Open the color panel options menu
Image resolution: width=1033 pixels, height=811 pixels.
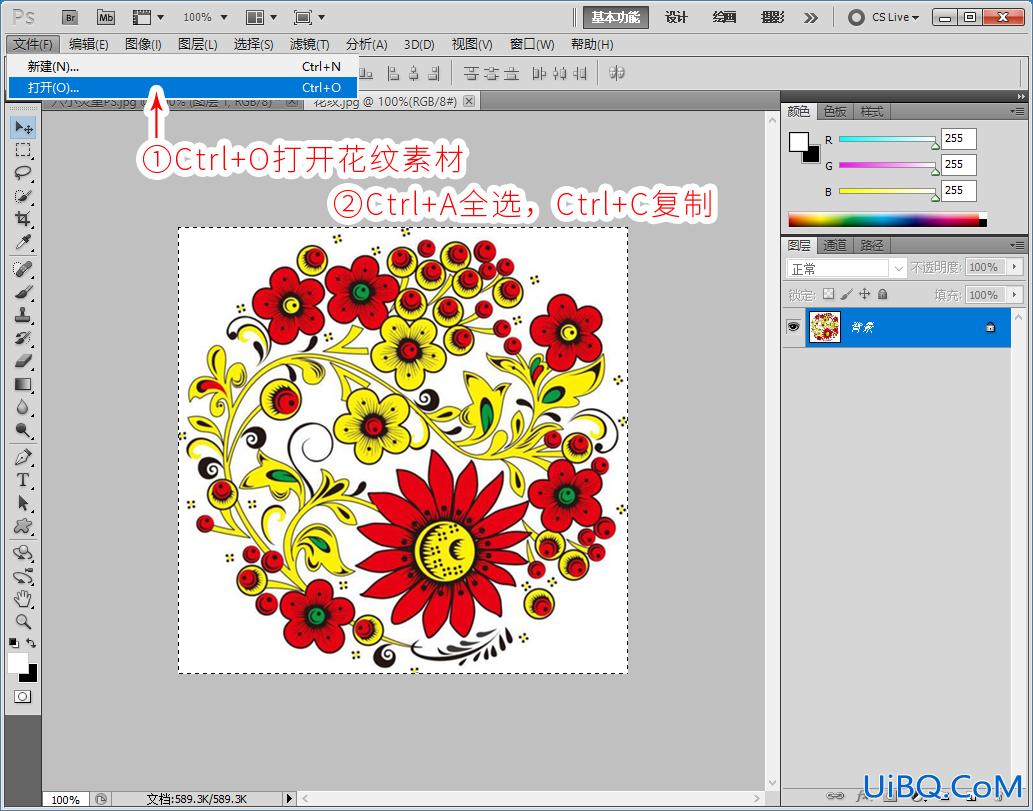(1018, 111)
